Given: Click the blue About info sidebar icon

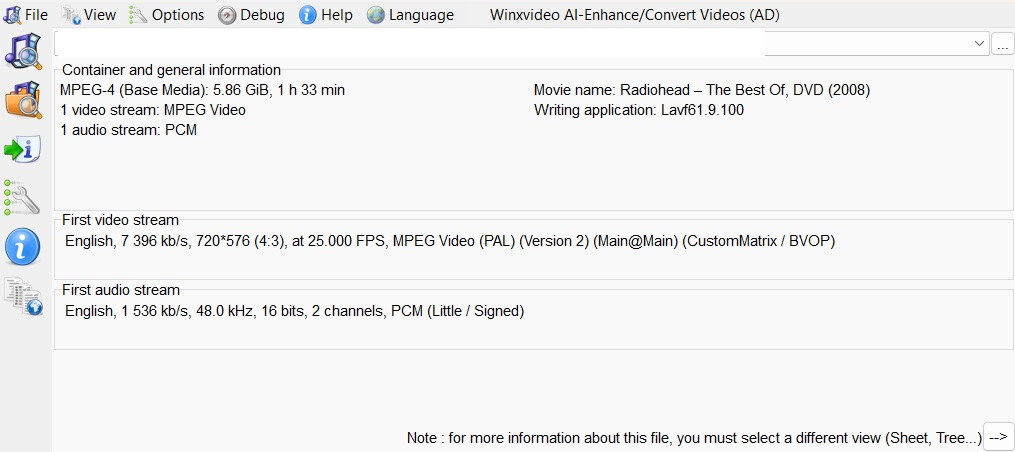Looking at the screenshot, I should 24,246.
